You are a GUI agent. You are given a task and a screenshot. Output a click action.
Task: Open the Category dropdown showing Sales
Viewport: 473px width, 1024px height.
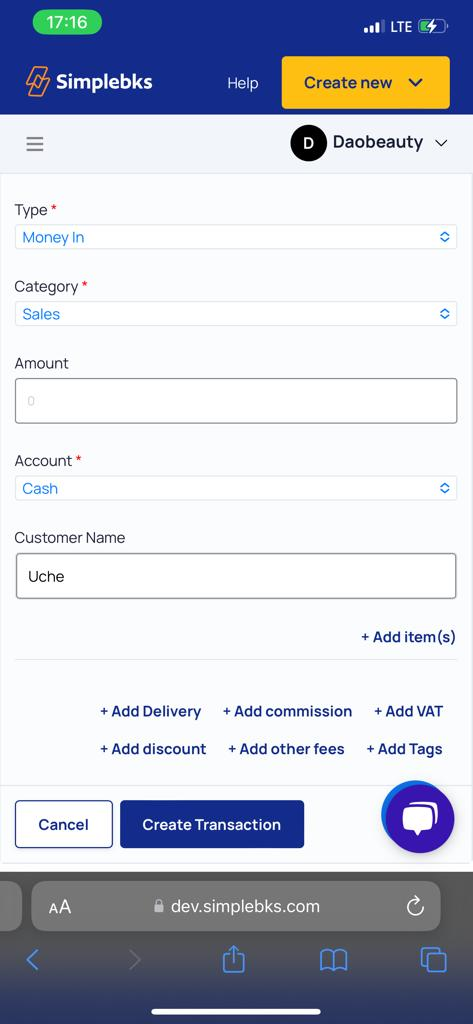pyautogui.click(x=236, y=314)
